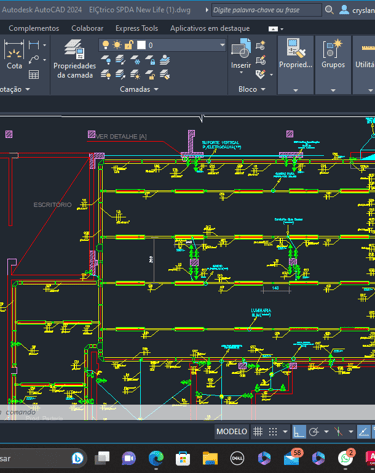Screen dimensions: 375x473
Task: Open the Complementos ribbon tab
Action: tap(34, 28)
